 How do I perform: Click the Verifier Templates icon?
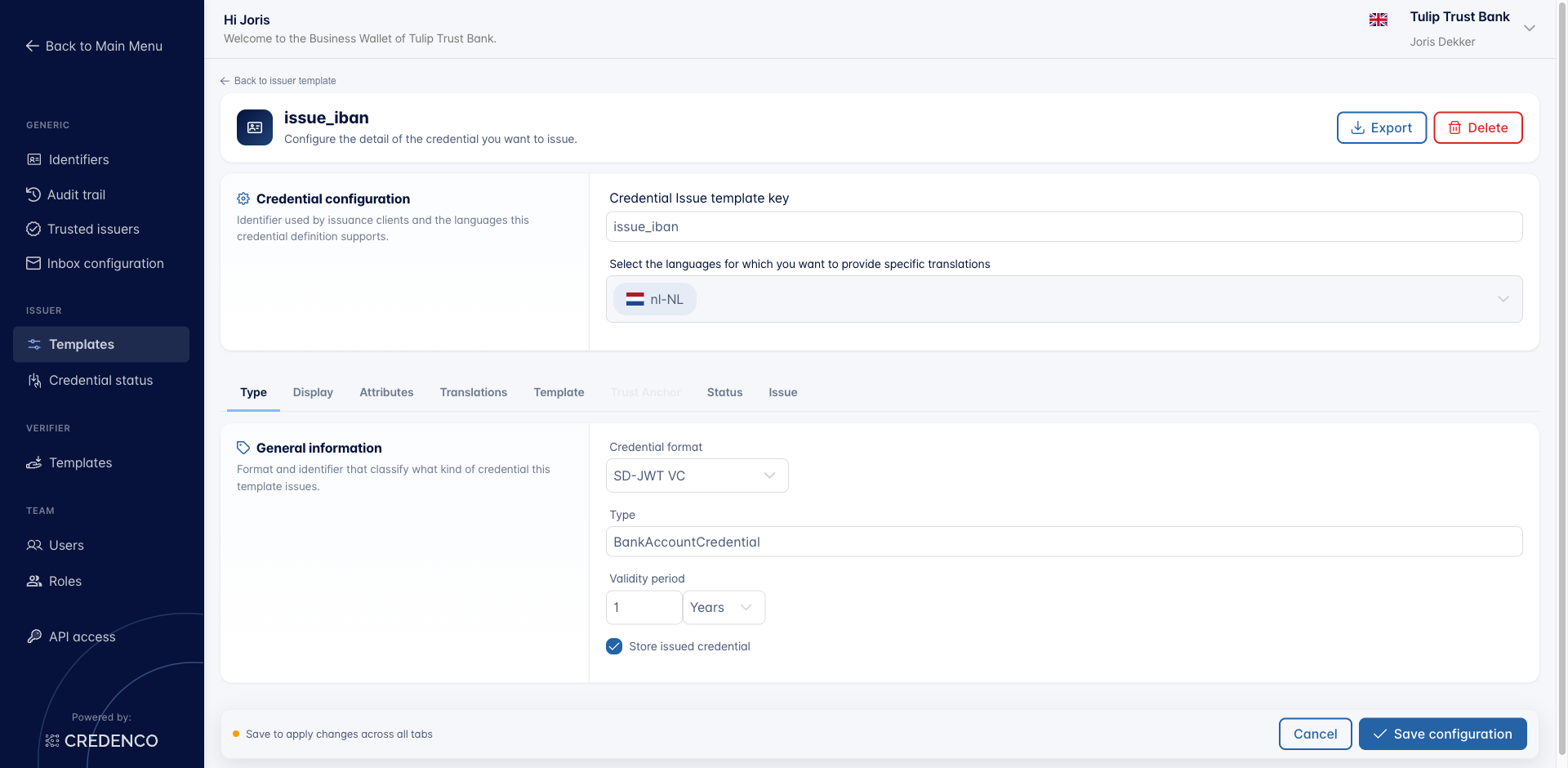[34, 462]
